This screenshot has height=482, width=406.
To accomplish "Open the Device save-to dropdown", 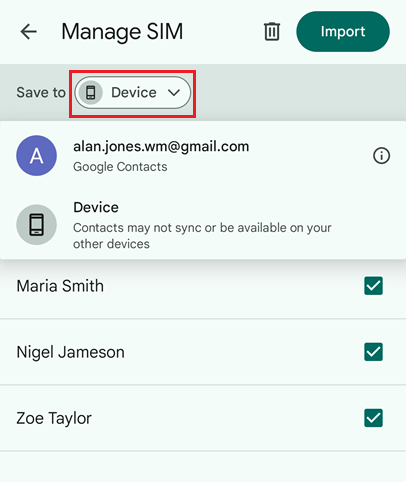I will pos(133,93).
